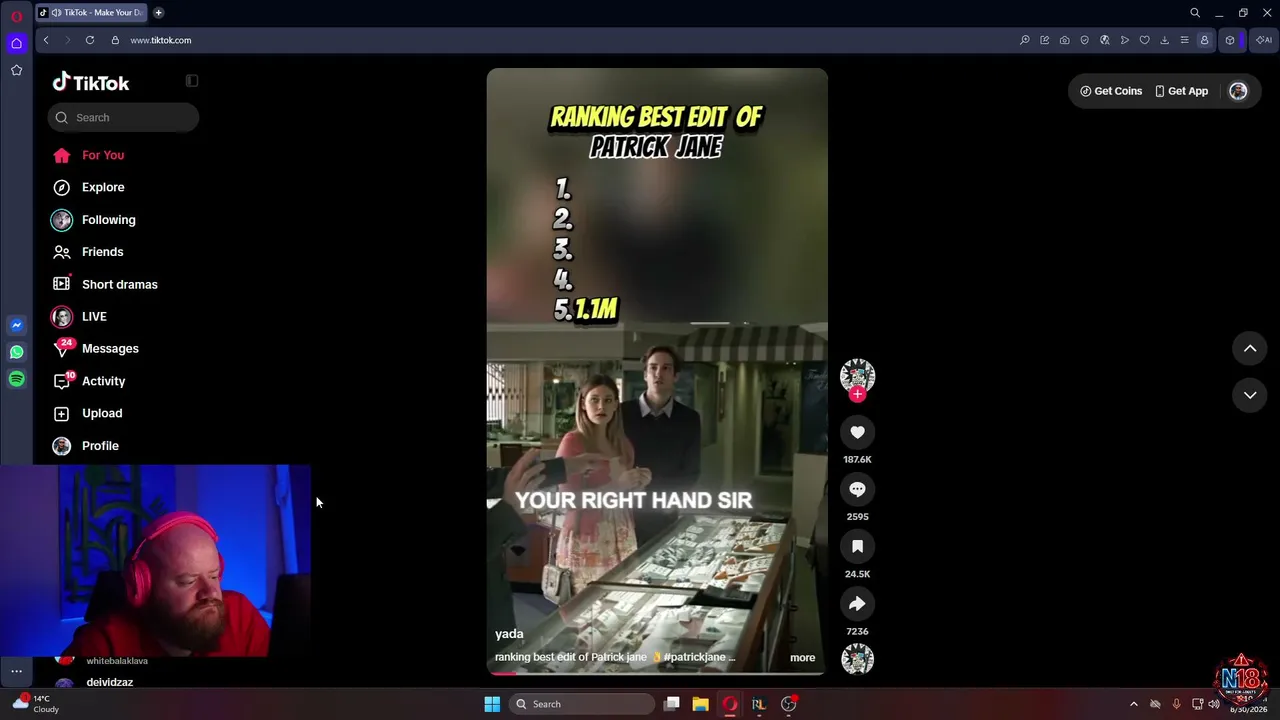Open the privacy shield icon
1280x720 pixels.
click(x=1085, y=40)
